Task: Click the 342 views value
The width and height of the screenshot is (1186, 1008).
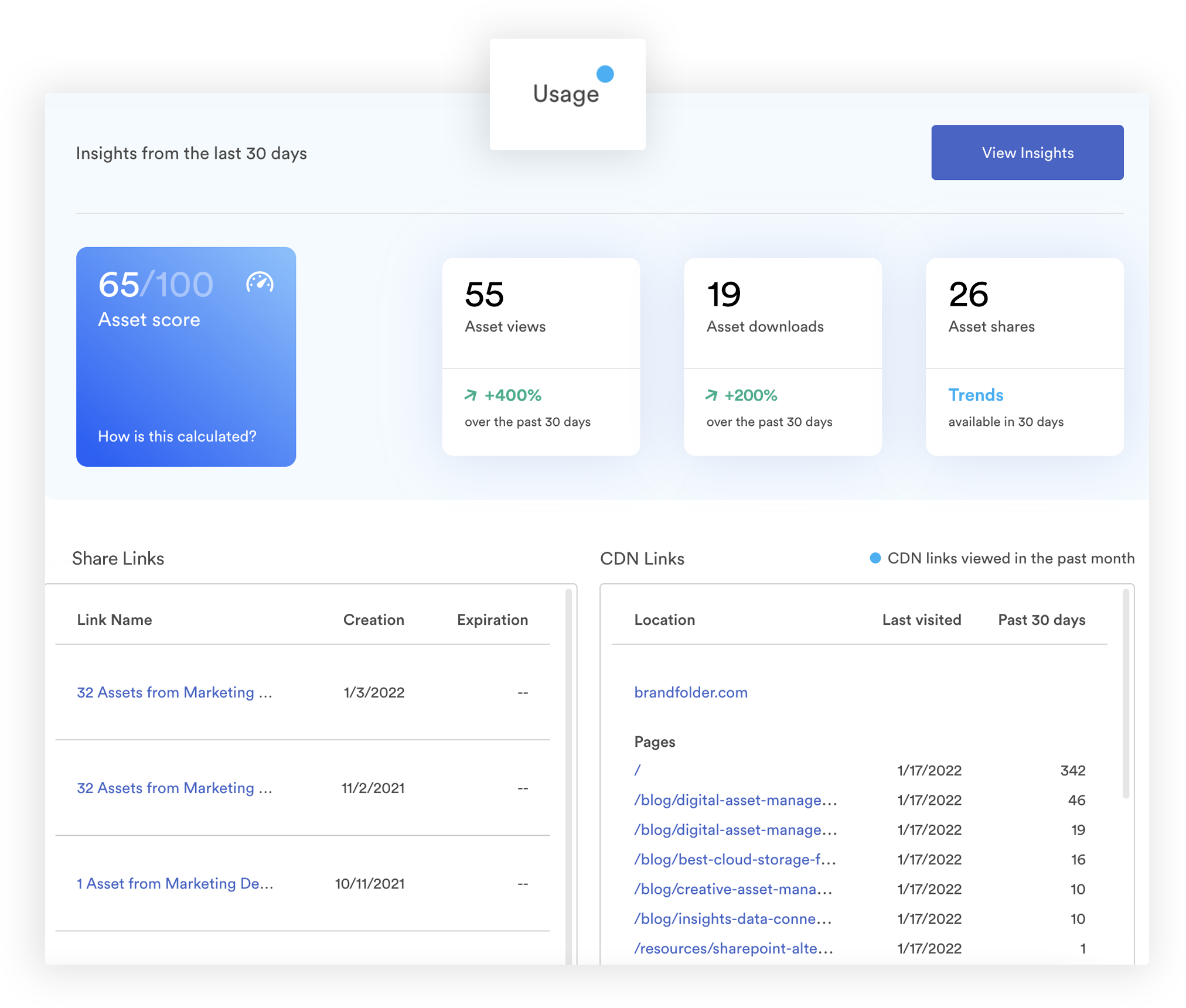Action: (1072, 770)
